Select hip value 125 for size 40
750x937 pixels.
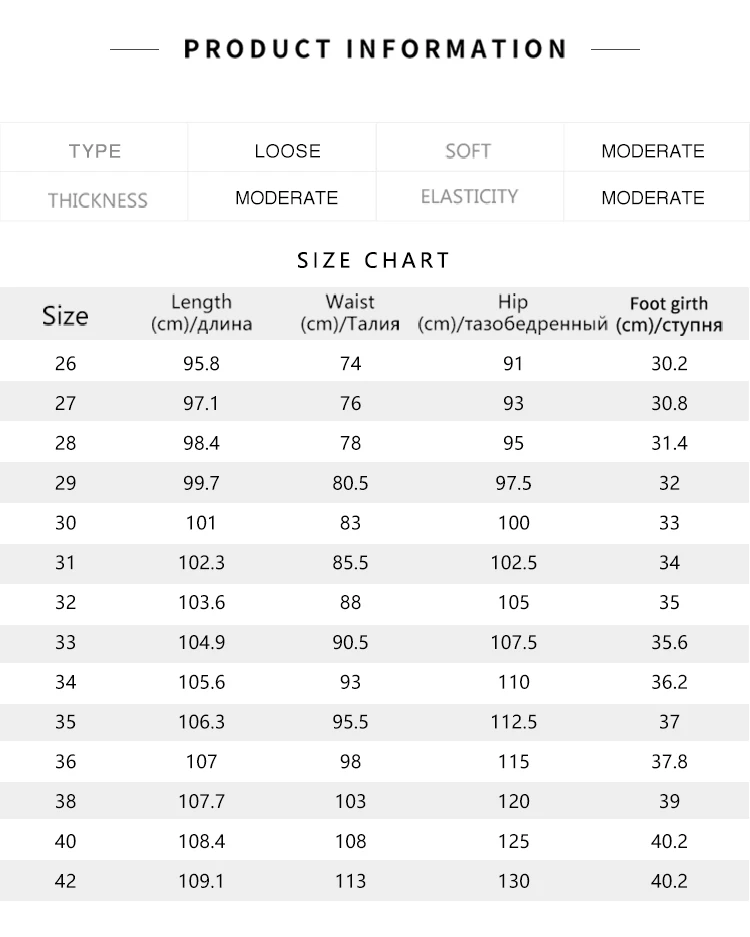point(514,841)
